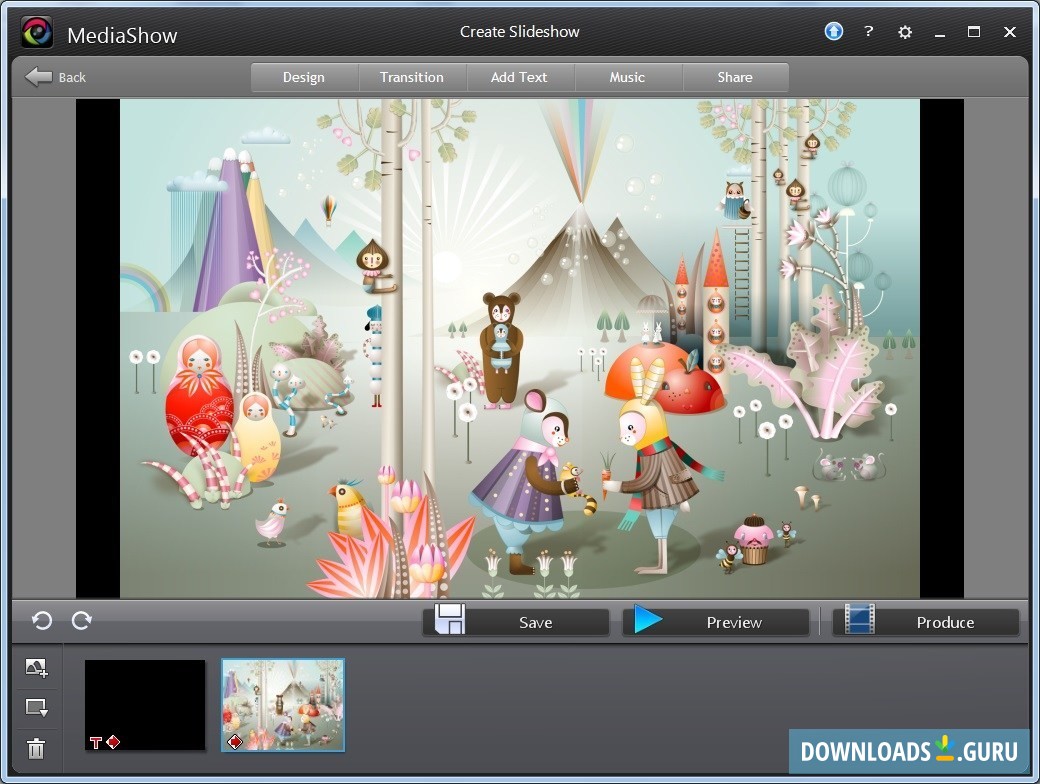The width and height of the screenshot is (1040, 784).
Task: Click the T text indicator on black slide
Action: point(97,743)
